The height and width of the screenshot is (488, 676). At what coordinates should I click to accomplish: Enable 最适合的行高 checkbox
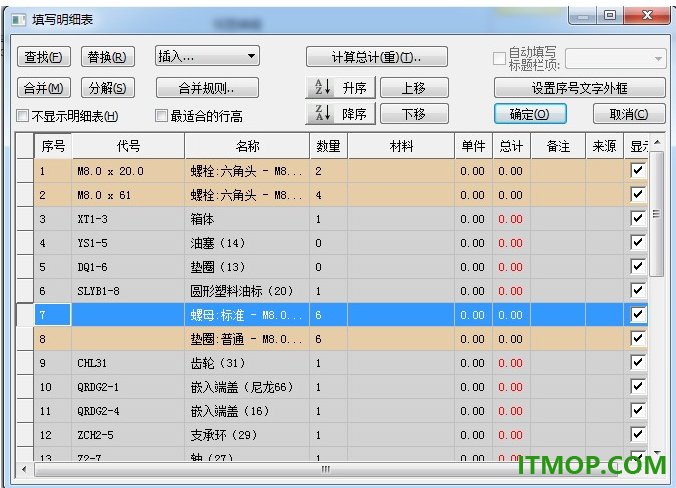point(161,116)
